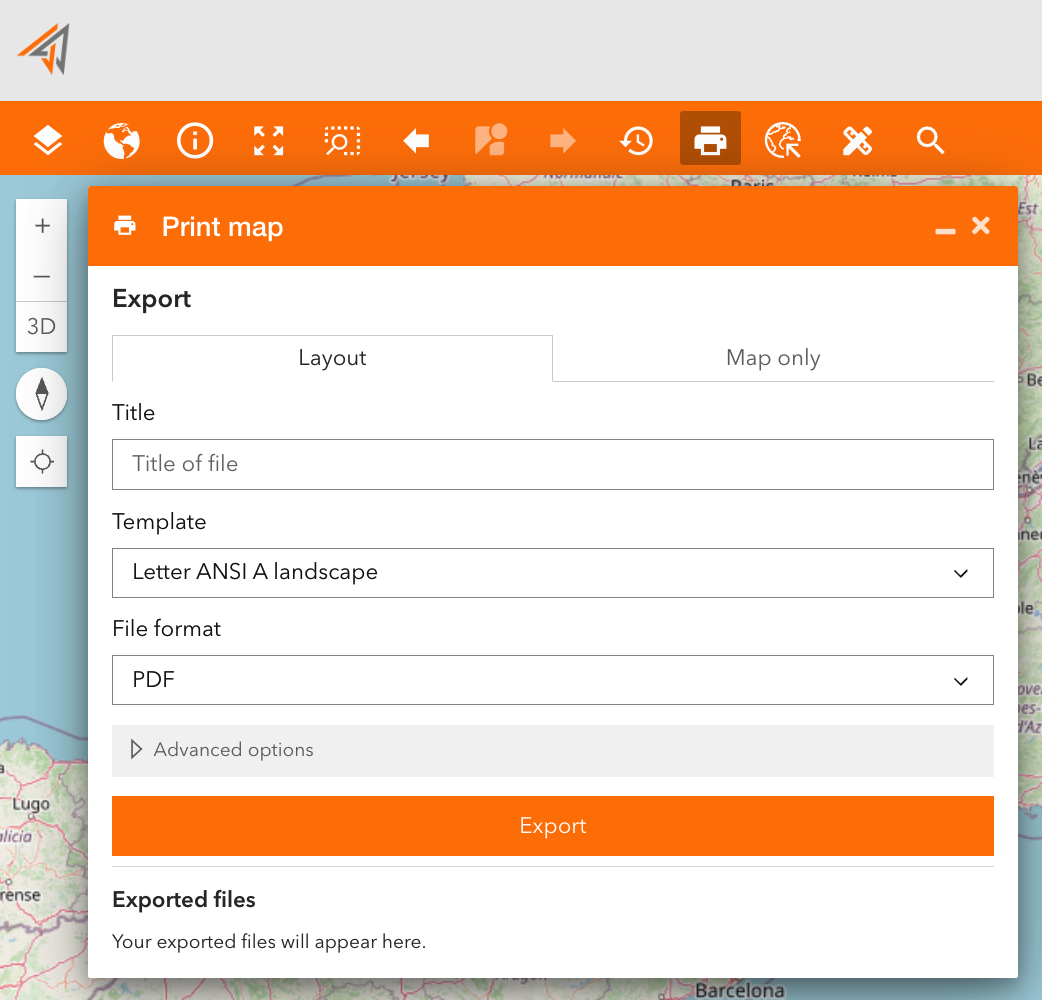The image size is (1042, 1000).
Task: Open the File format PDF dropdown
Action: (x=553, y=680)
